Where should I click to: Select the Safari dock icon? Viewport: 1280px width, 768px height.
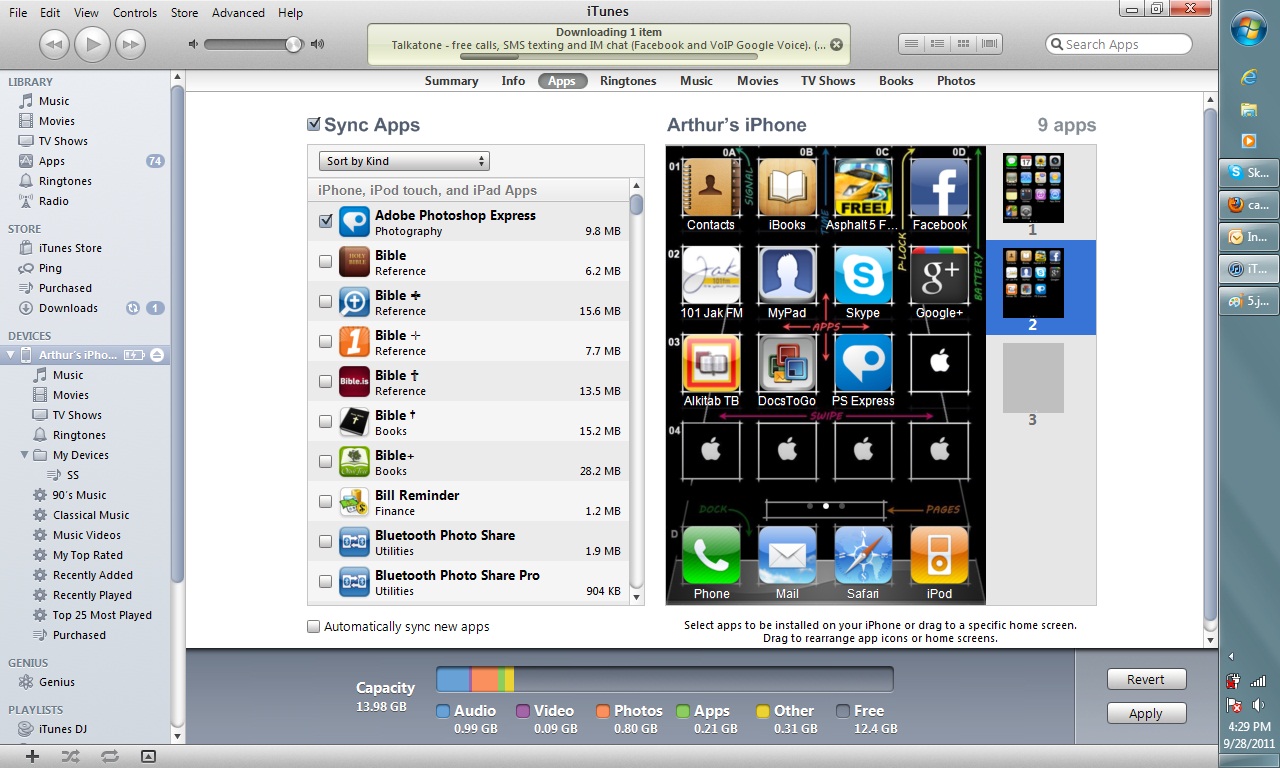tap(863, 556)
